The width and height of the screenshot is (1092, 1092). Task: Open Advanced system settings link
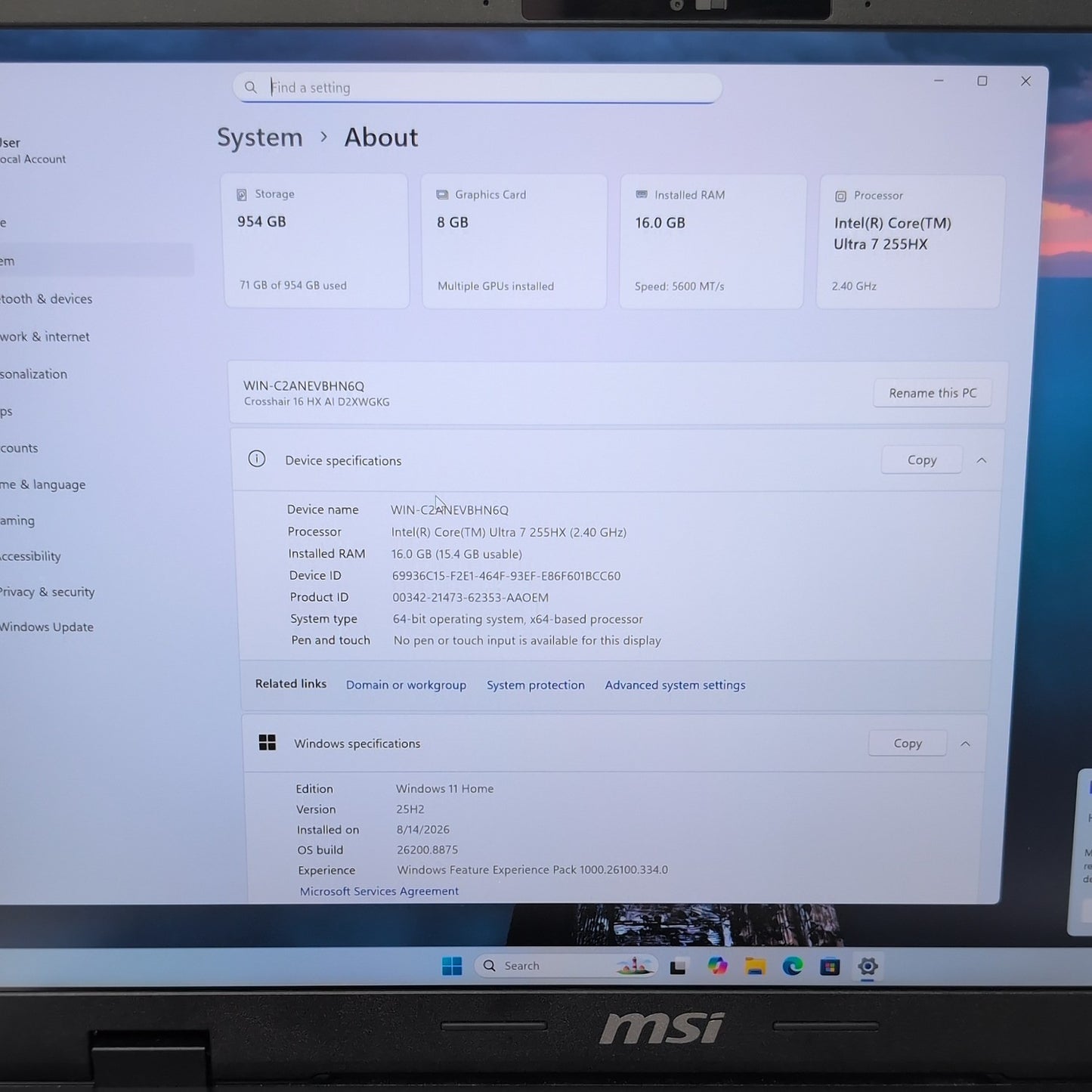coord(675,685)
